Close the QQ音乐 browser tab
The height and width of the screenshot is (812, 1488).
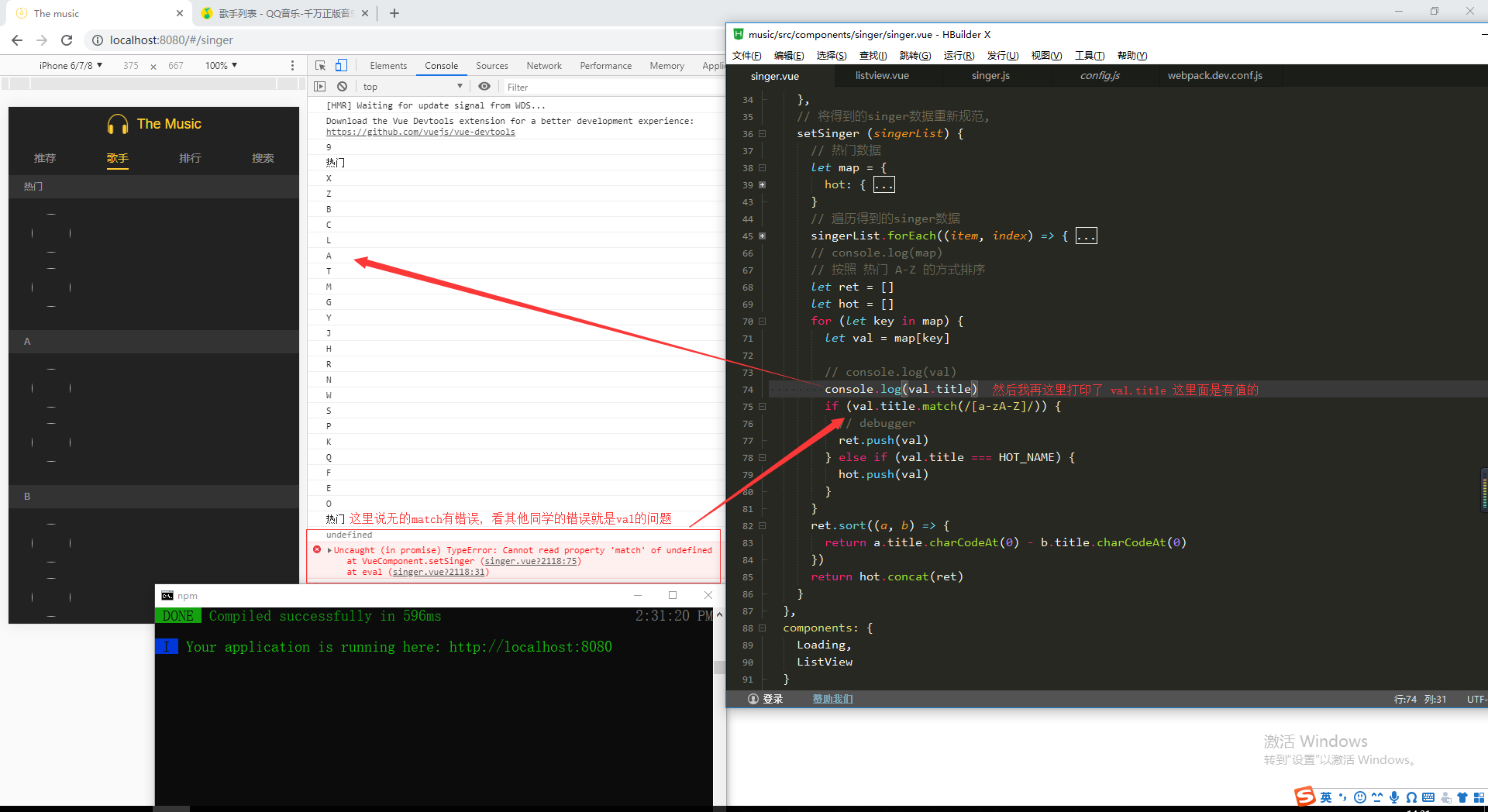(365, 13)
